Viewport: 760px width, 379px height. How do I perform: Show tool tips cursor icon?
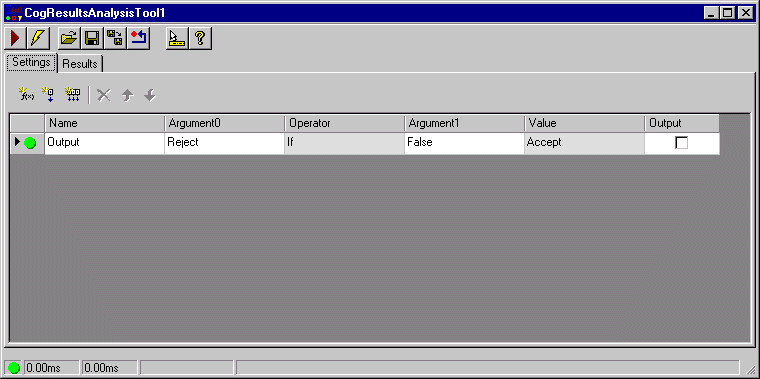[x=177, y=38]
